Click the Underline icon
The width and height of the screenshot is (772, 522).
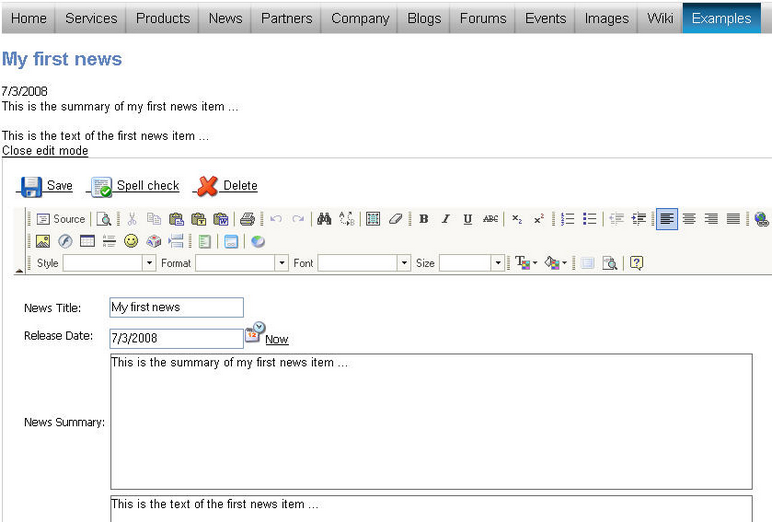pyautogui.click(x=468, y=219)
